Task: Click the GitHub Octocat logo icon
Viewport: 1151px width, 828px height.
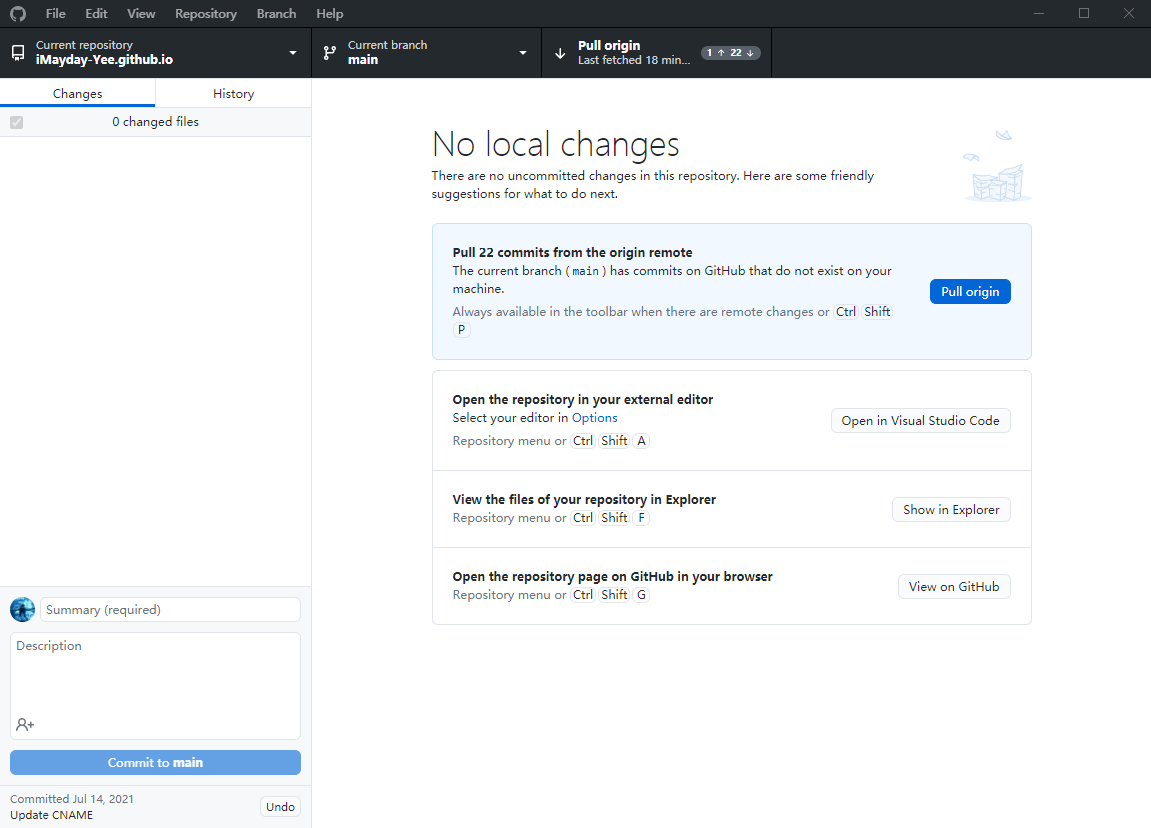Action: click(x=18, y=14)
